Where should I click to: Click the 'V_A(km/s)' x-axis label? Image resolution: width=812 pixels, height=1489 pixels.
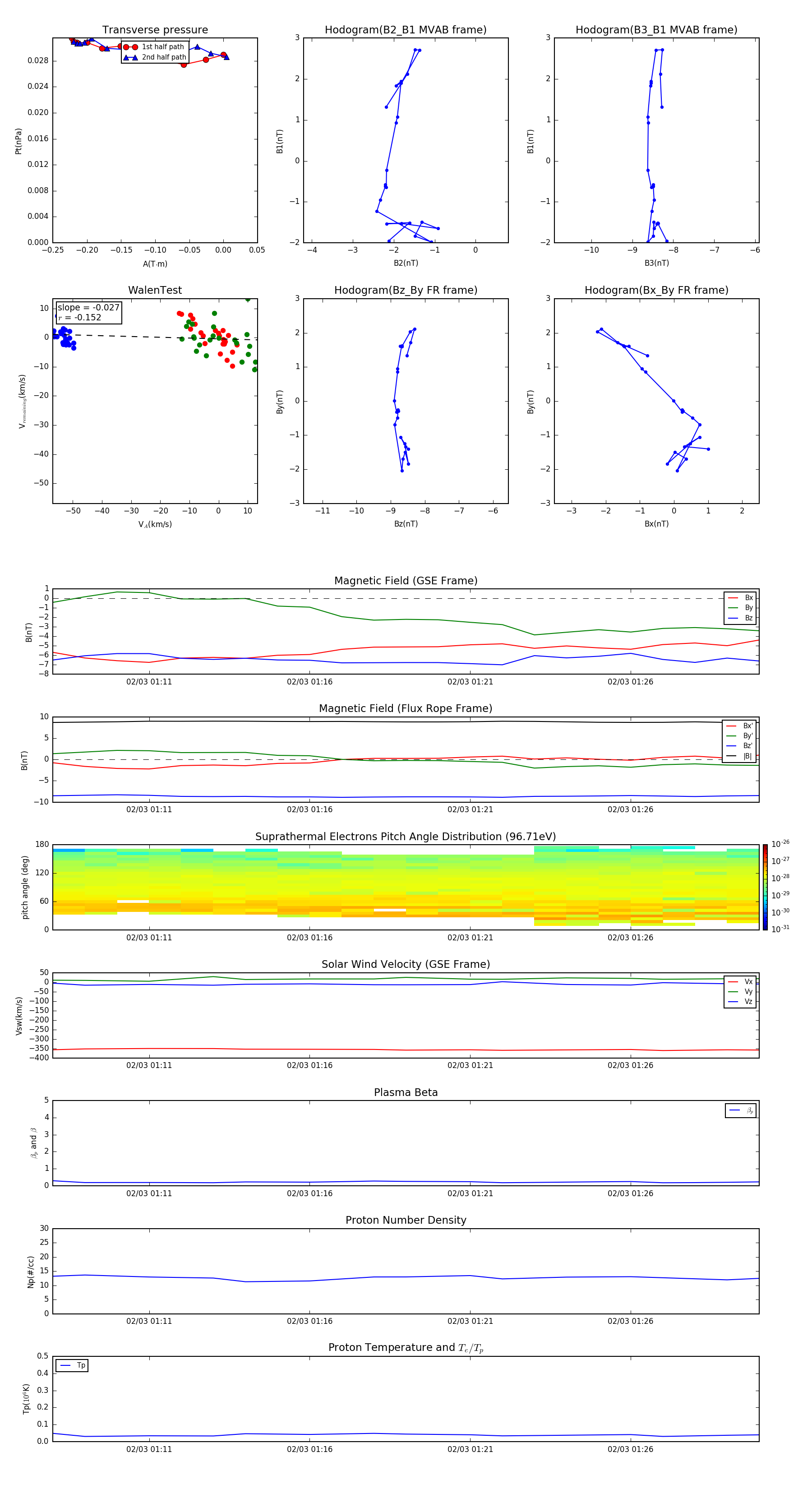click(155, 524)
